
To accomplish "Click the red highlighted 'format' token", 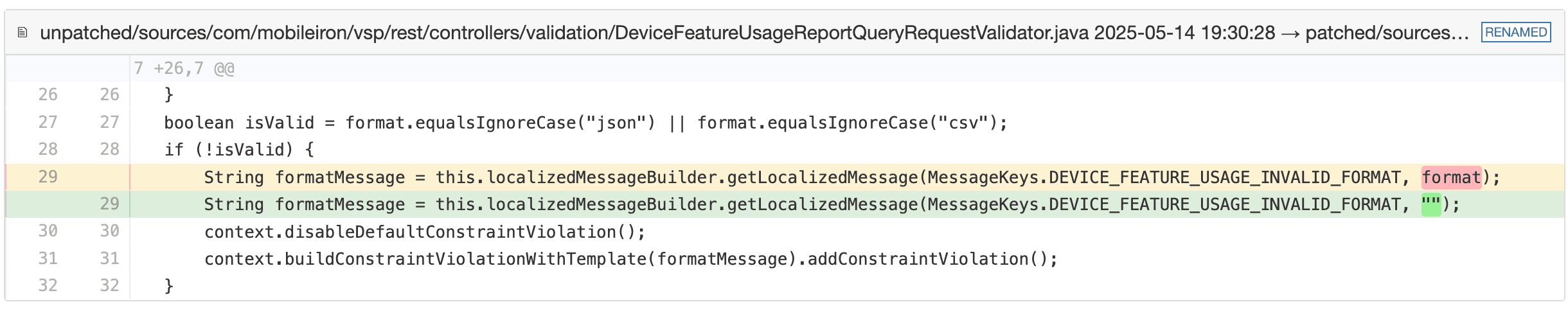I will coord(1451,177).
